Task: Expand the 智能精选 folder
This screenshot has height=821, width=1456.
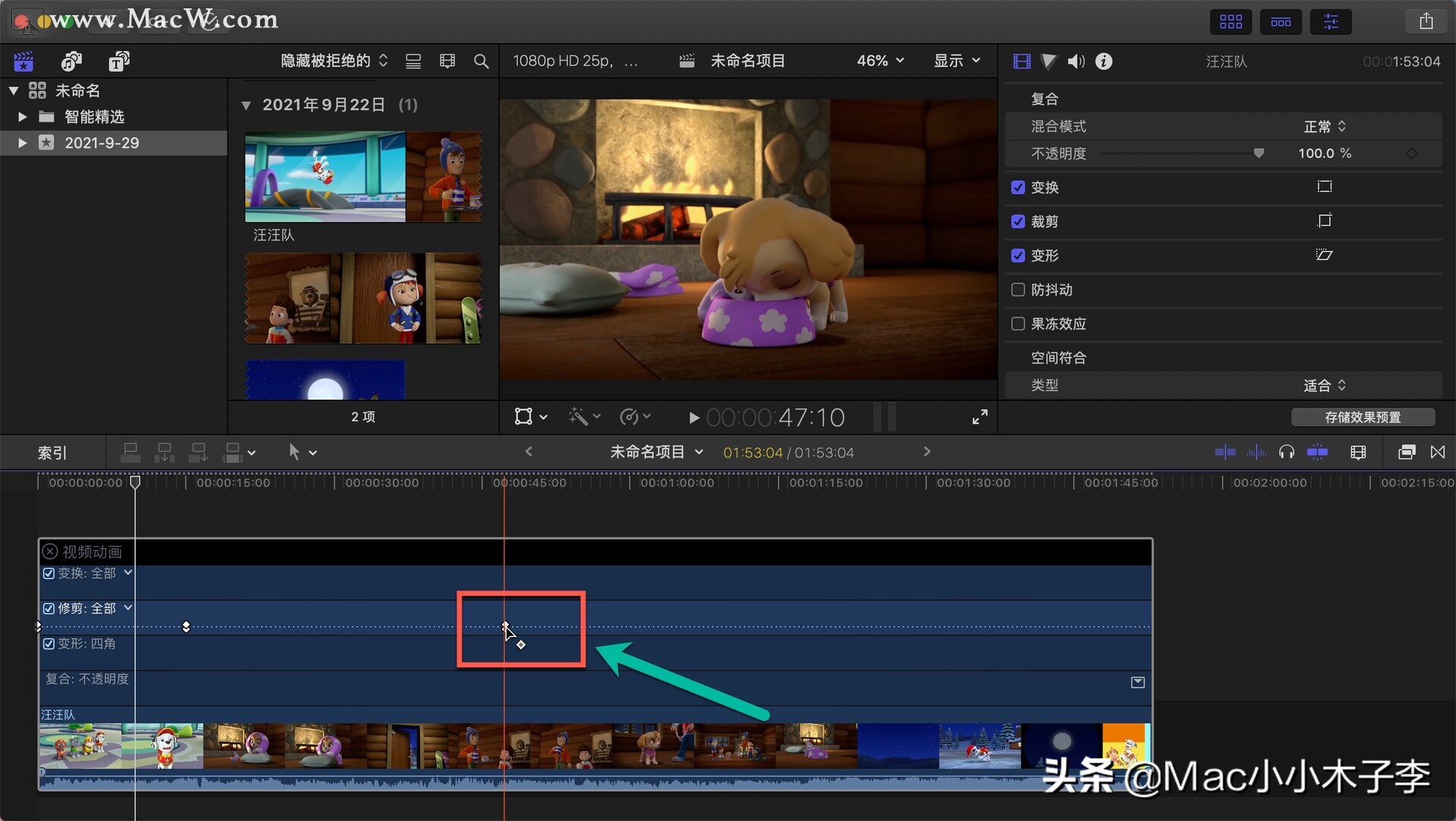Action: (22, 117)
